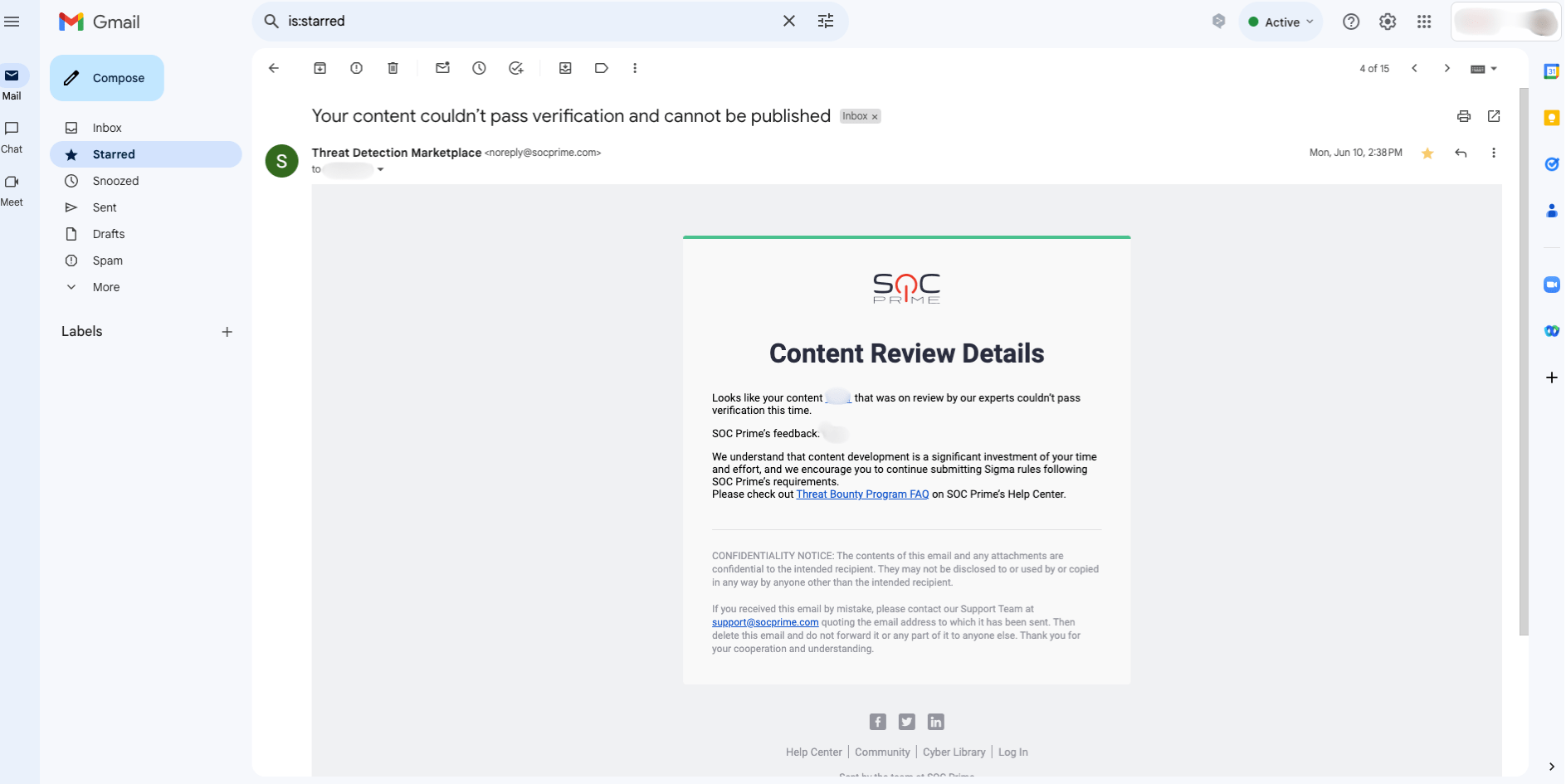
Task: Report this message as spam
Action: click(x=356, y=68)
